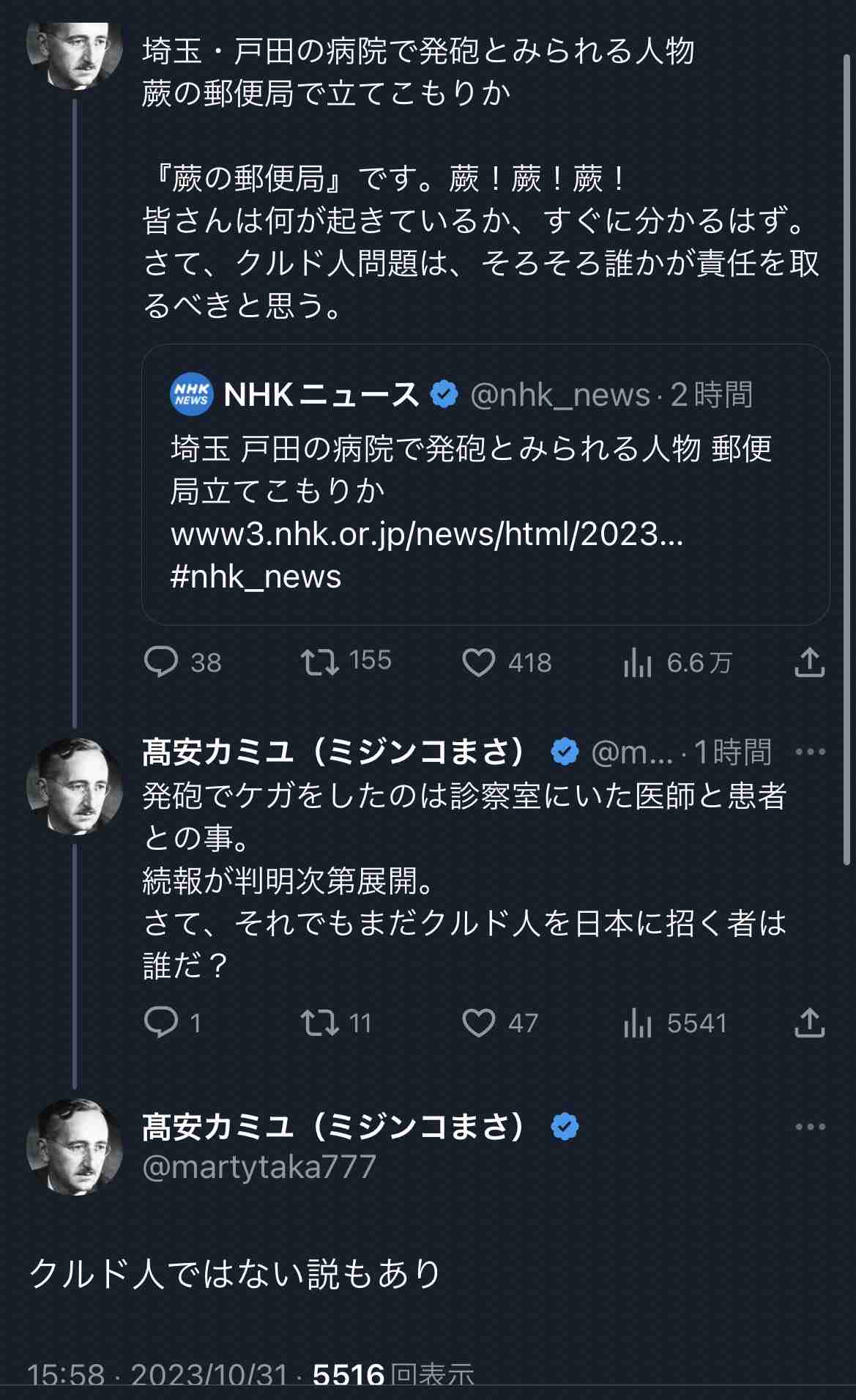This screenshot has height=1400, width=856.
Task: Reply to the second tweet with 1 reply
Action: point(162,1023)
